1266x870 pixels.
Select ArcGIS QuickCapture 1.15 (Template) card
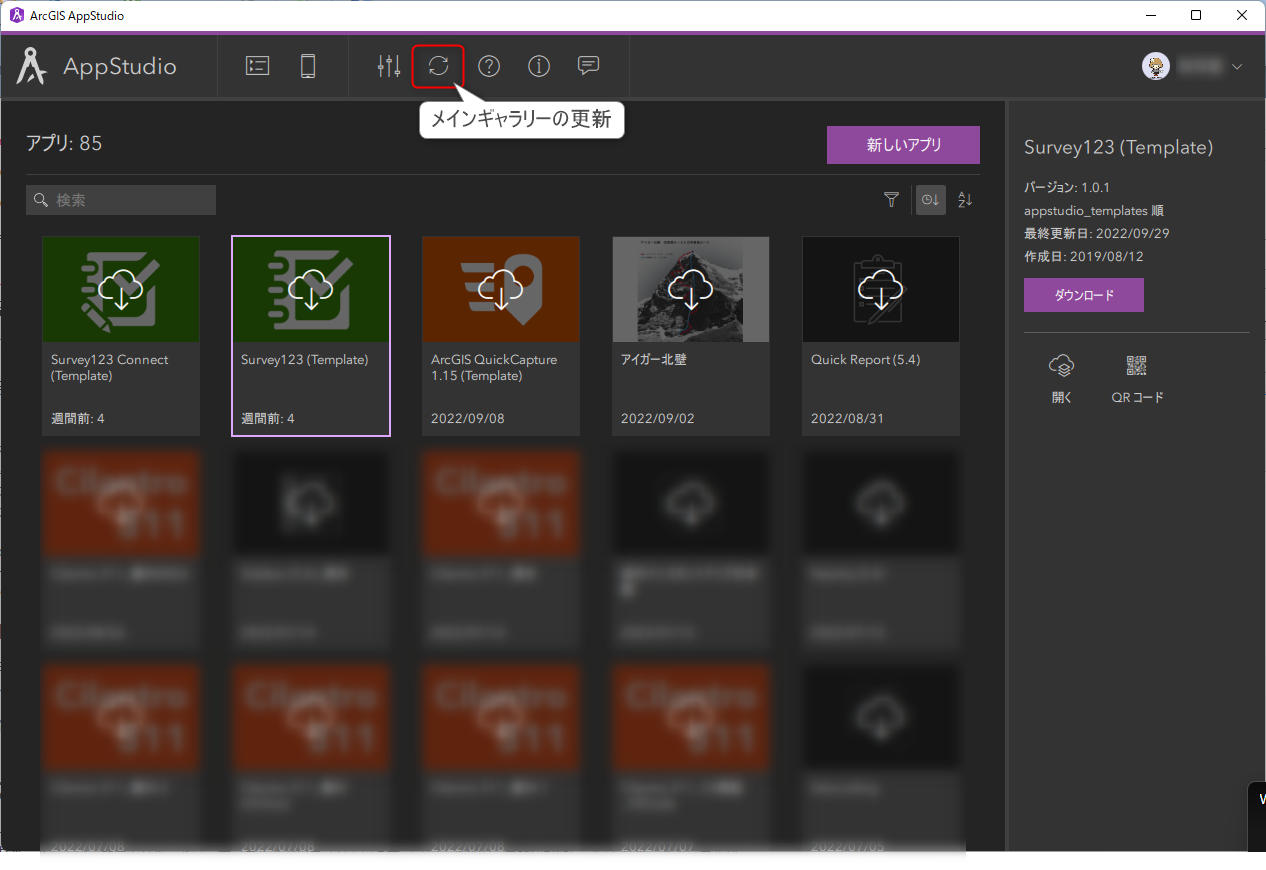tap(501, 336)
